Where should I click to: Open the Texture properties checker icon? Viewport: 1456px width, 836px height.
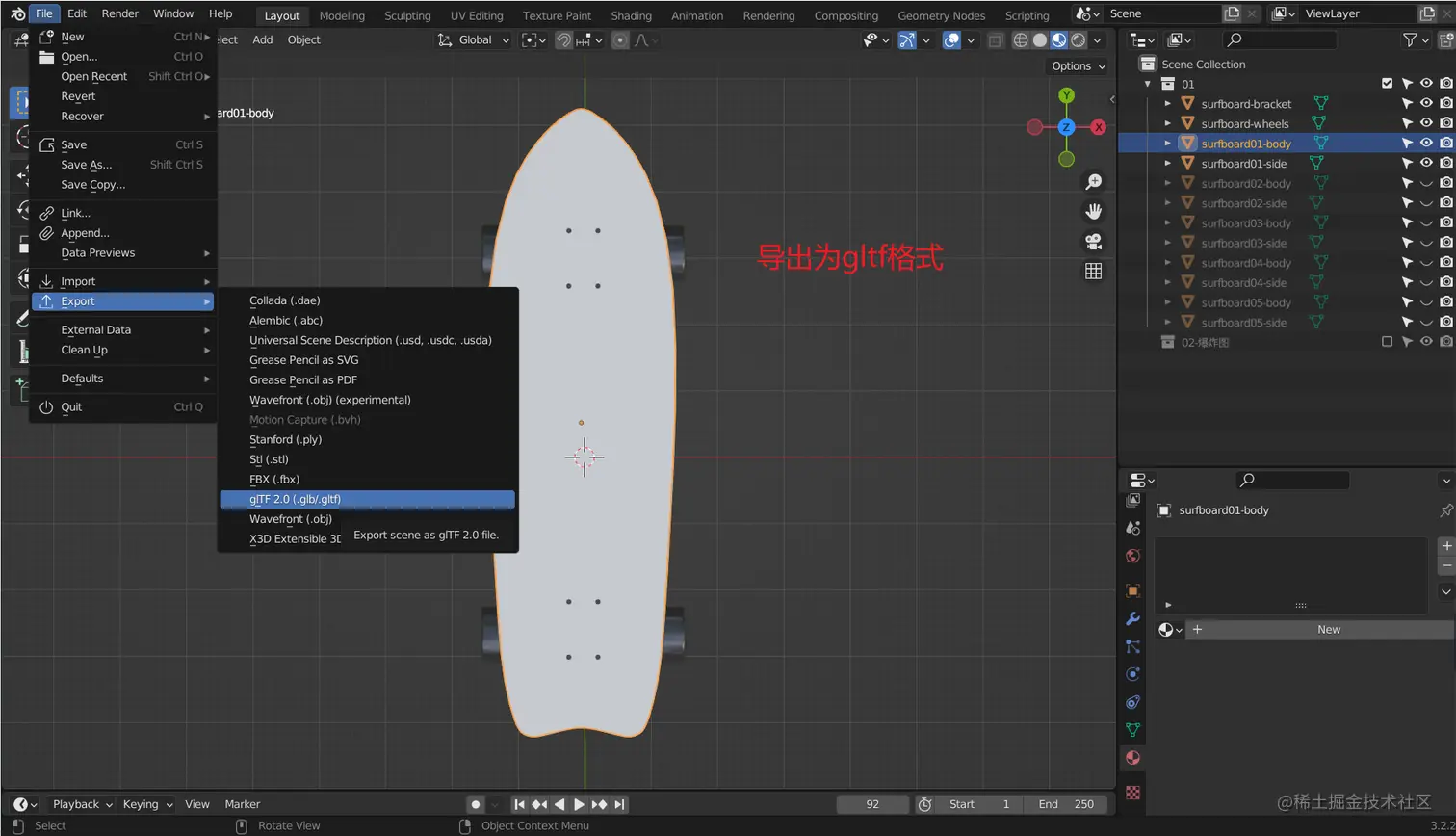(1133, 792)
